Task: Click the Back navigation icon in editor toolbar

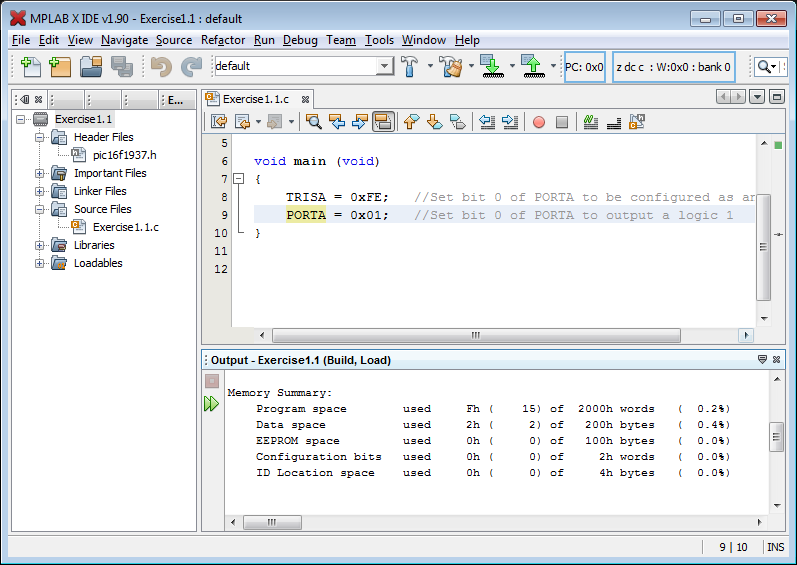Action: tap(242, 121)
